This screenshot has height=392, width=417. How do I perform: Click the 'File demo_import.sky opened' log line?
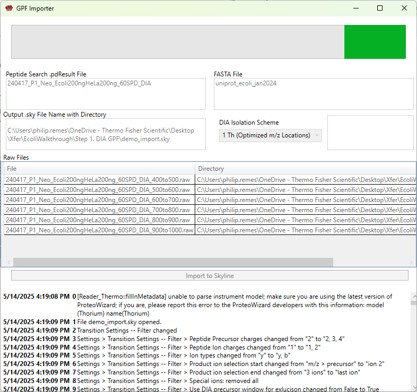click(119, 322)
